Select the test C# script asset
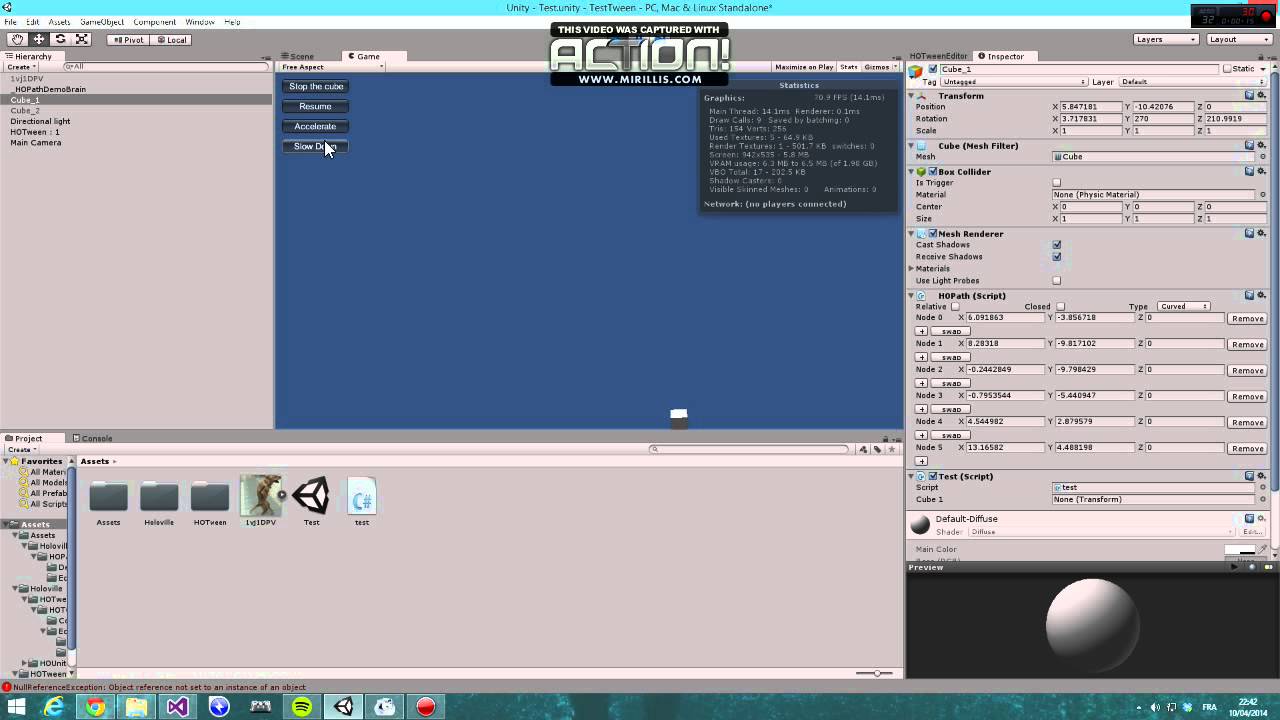This screenshot has width=1280, height=720. click(362, 496)
